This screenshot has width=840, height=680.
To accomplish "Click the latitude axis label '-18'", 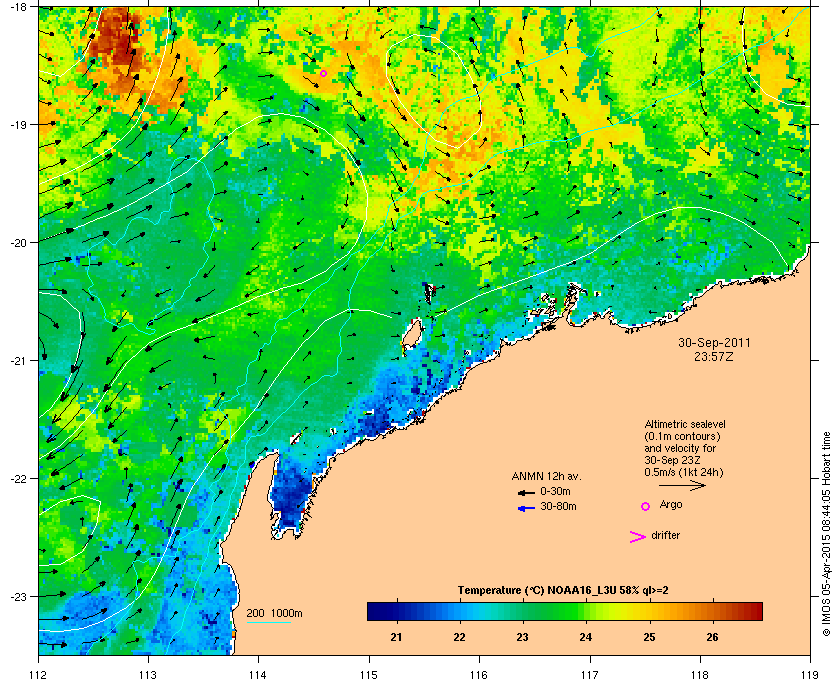I will tap(18, 6).
